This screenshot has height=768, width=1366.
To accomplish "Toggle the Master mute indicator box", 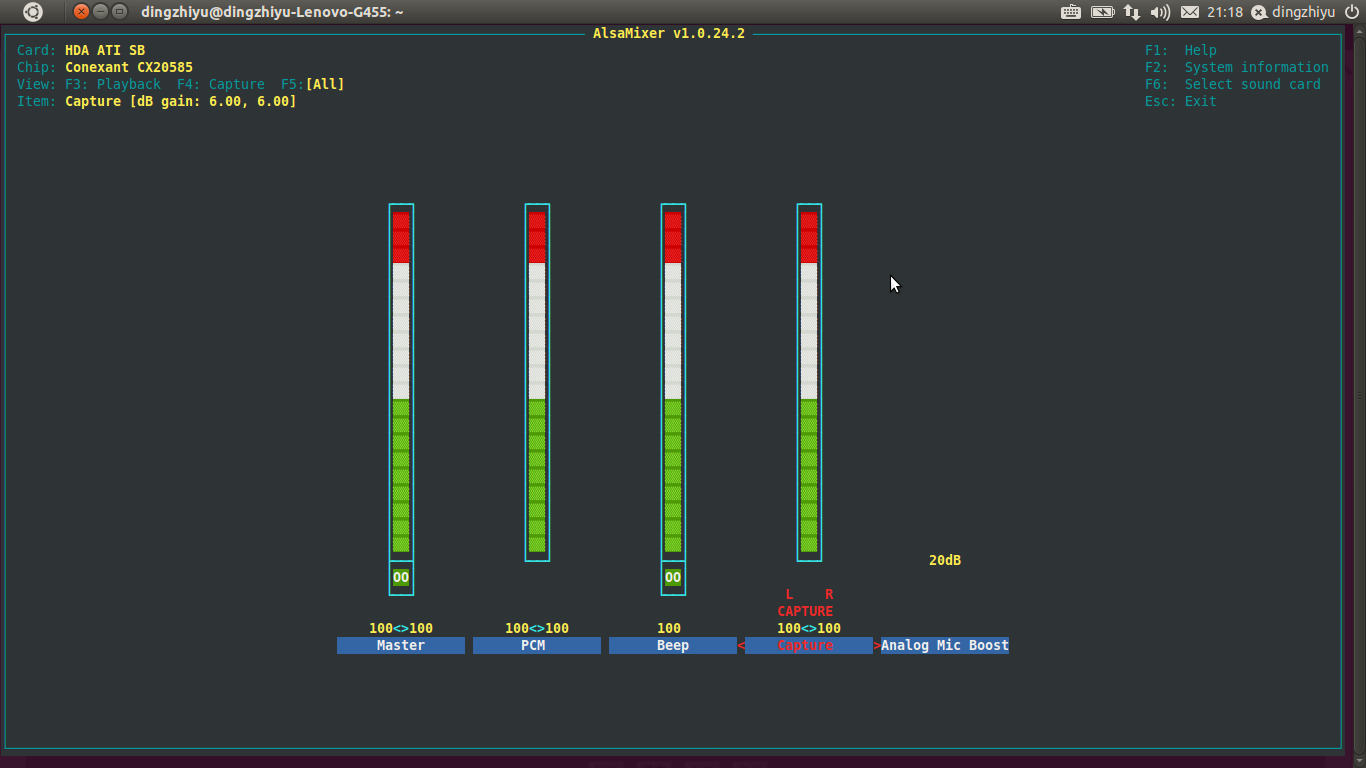I will coord(401,577).
